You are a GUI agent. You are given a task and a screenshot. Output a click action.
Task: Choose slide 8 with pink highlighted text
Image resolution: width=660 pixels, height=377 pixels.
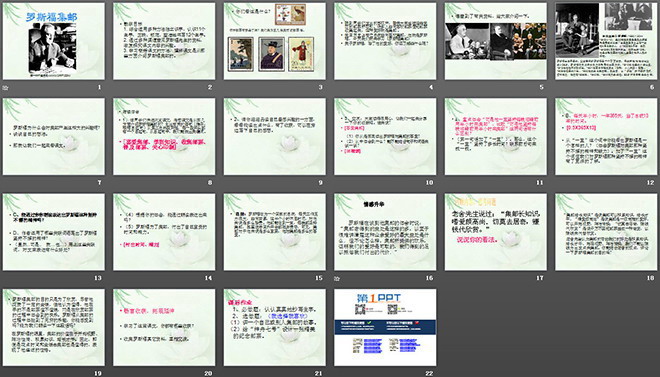click(x=164, y=137)
